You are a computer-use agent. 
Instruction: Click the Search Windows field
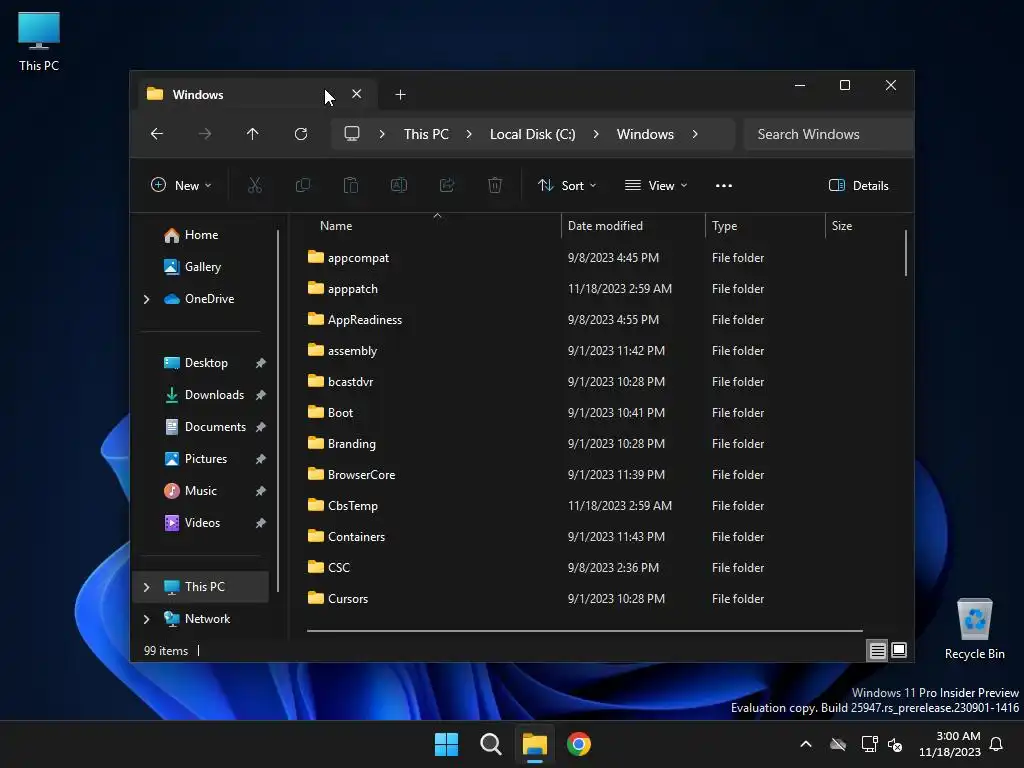click(x=828, y=134)
